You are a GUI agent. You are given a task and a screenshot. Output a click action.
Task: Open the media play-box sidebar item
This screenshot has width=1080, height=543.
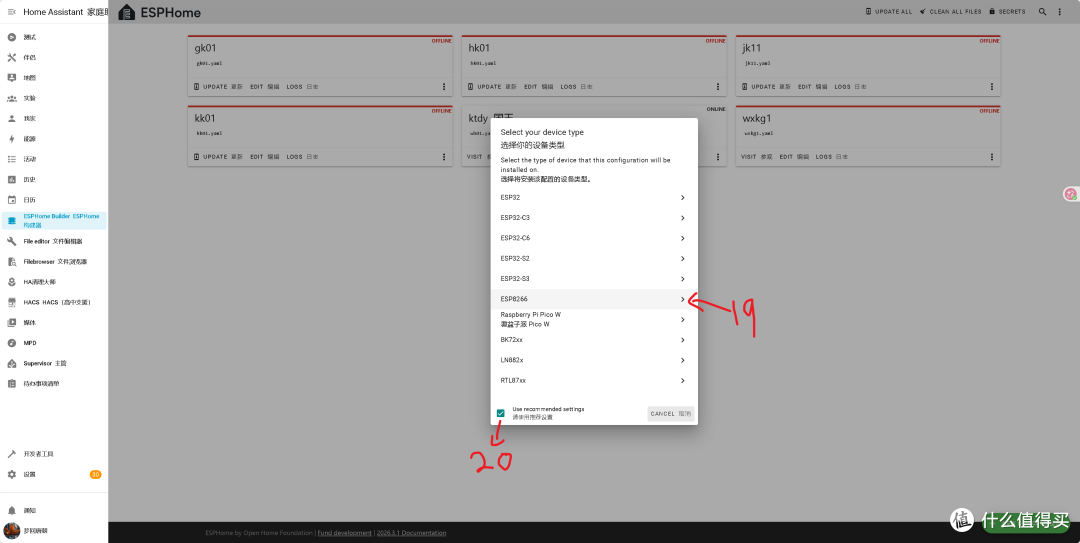(x=54, y=322)
